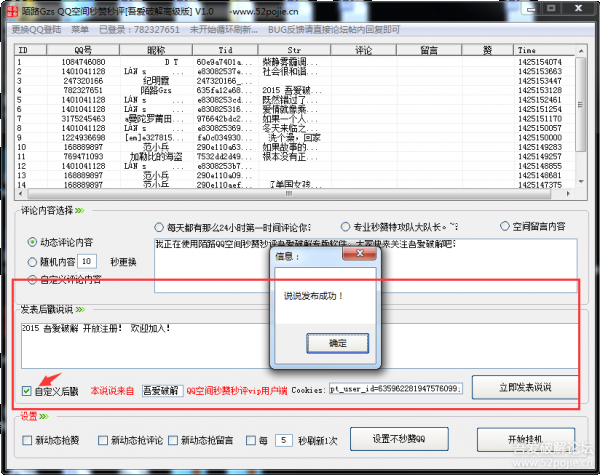Click the comment content text area
This screenshot has height=475, width=600.
(365, 265)
